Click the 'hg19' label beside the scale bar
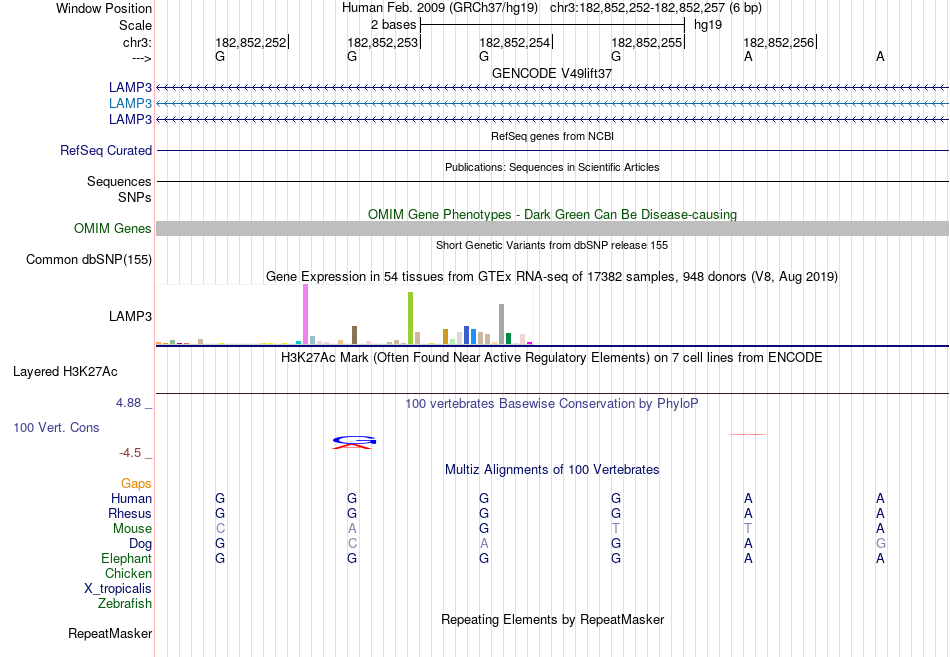The image size is (950, 657). coord(708,25)
